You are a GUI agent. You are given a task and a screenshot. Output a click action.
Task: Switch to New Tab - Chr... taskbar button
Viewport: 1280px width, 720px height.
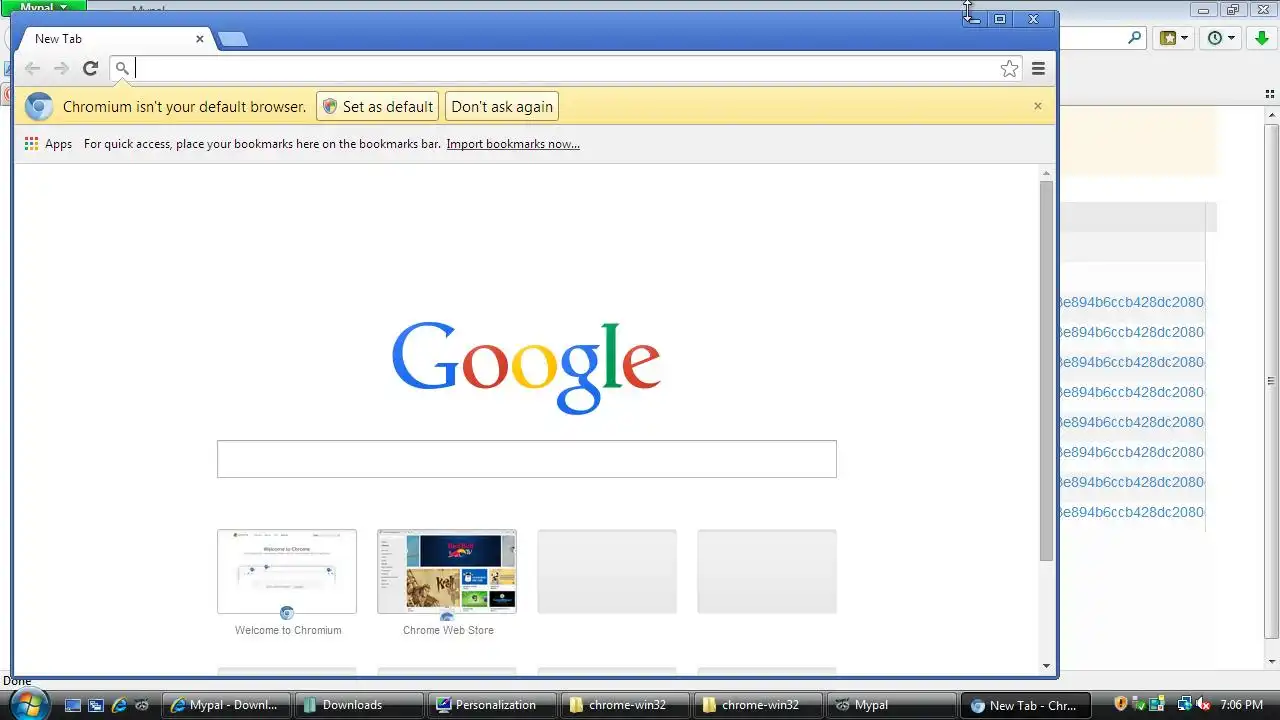click(1025, 705)
